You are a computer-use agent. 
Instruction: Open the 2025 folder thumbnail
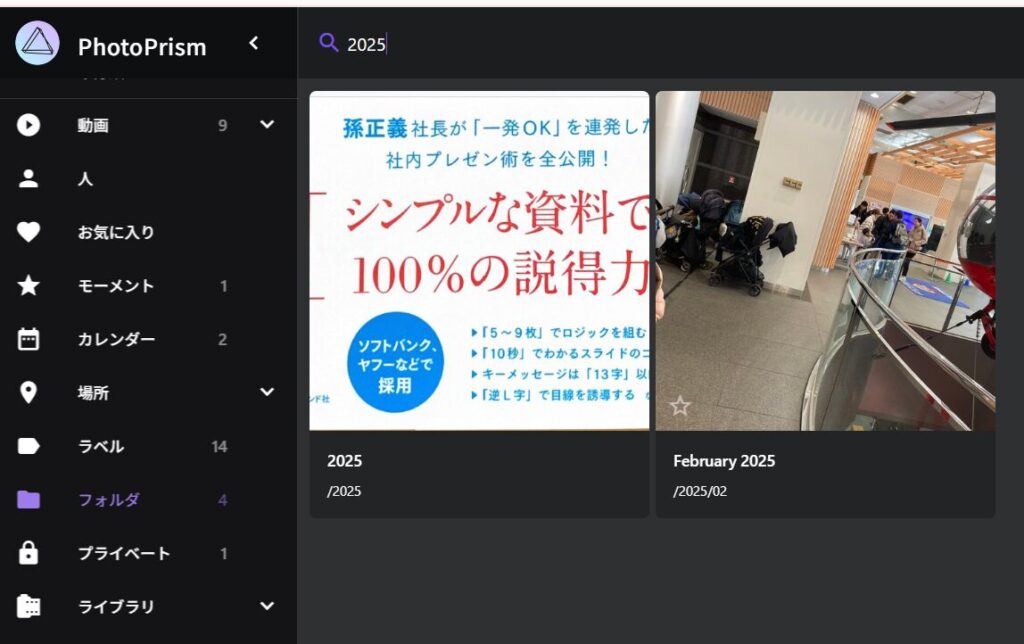pyautogui.click(x=479, y=261)
